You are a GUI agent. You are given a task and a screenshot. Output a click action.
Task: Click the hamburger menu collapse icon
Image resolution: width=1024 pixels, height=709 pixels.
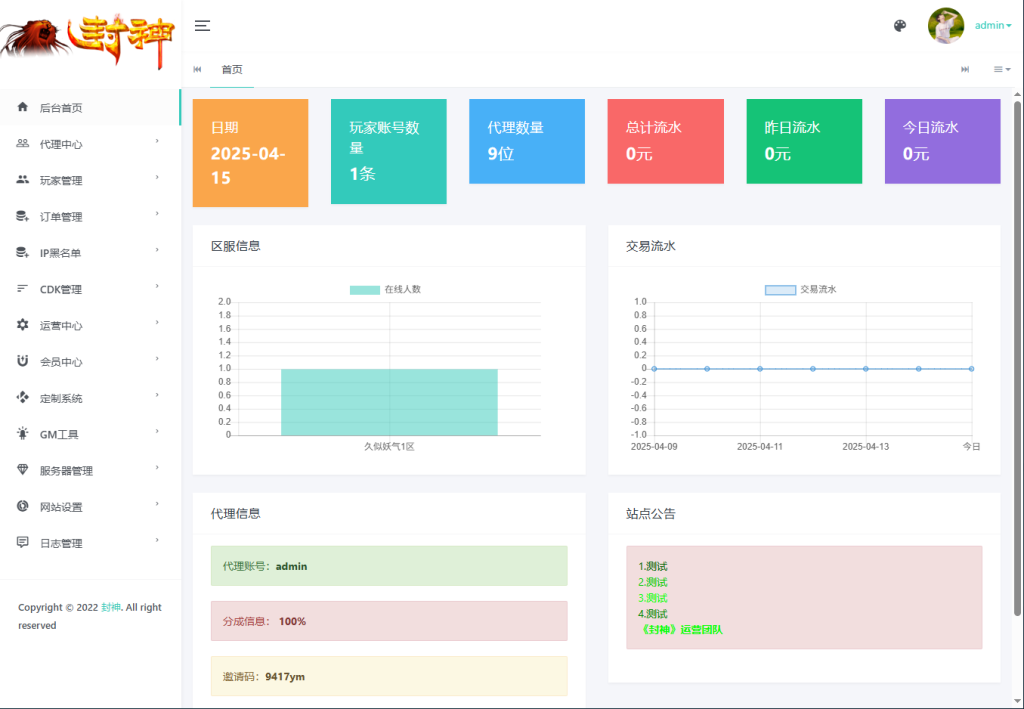(x=202, y=26)
